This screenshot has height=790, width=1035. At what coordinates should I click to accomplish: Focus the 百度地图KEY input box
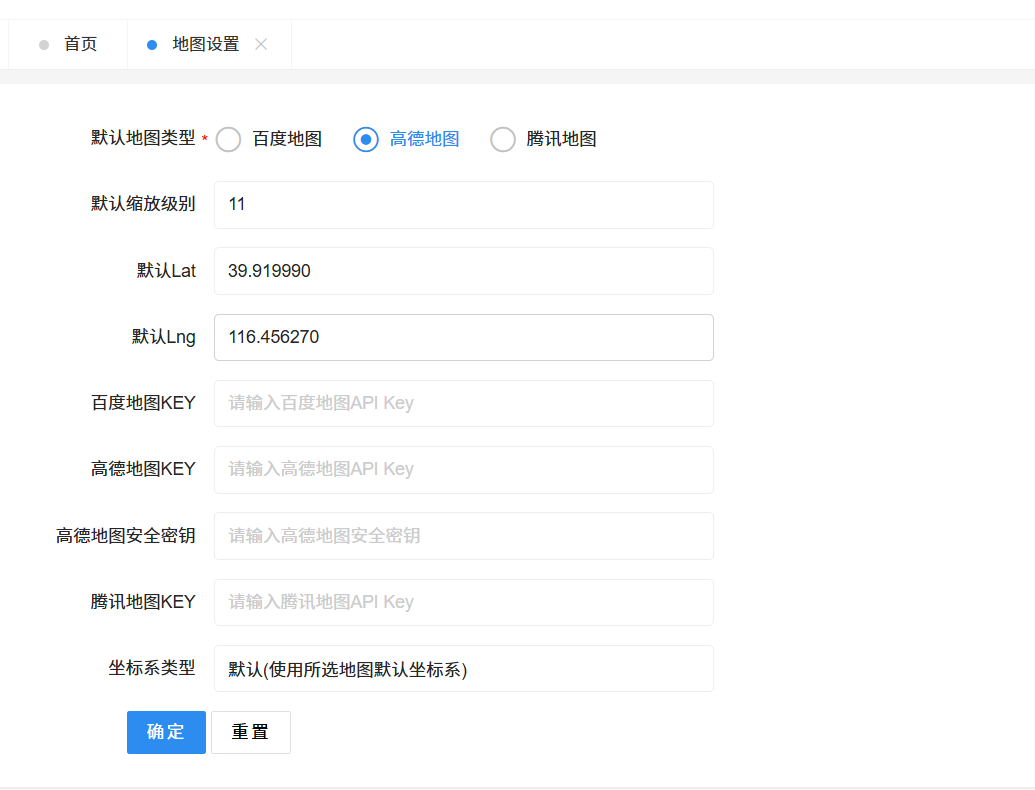click(463, 404)
